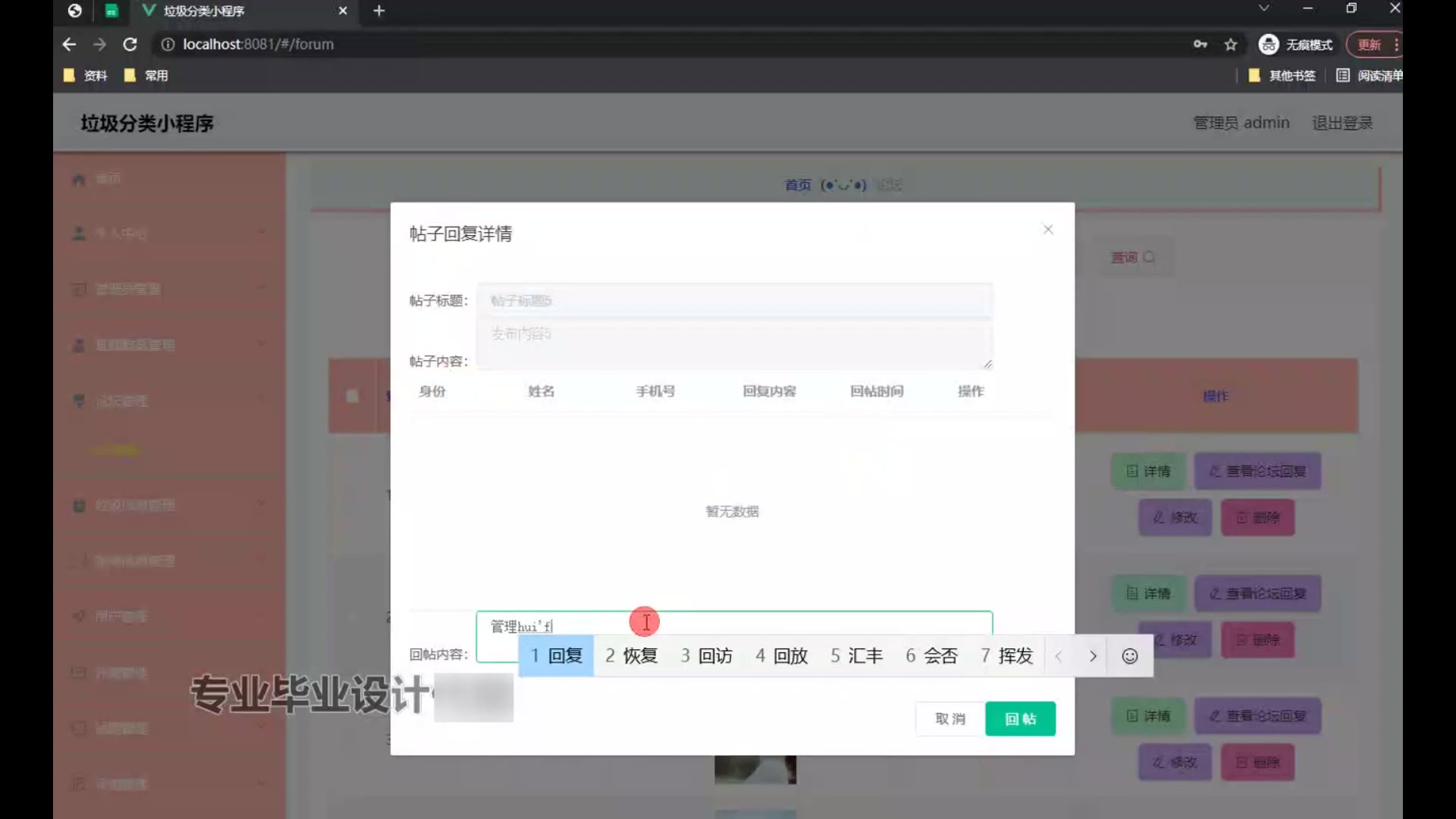1456x819 pixels.
Task: Close the 帖子回复详情 dialog
Action: click(1048, 230)
